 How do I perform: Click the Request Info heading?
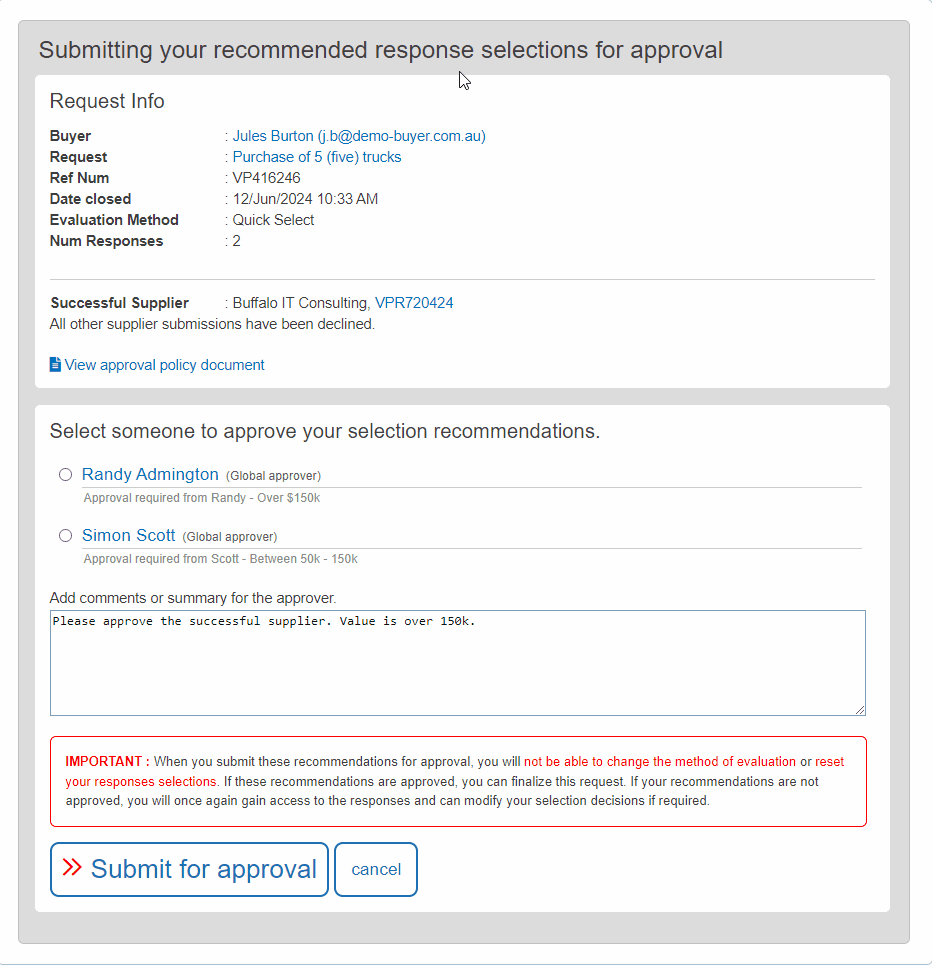(x=107, y=101)
